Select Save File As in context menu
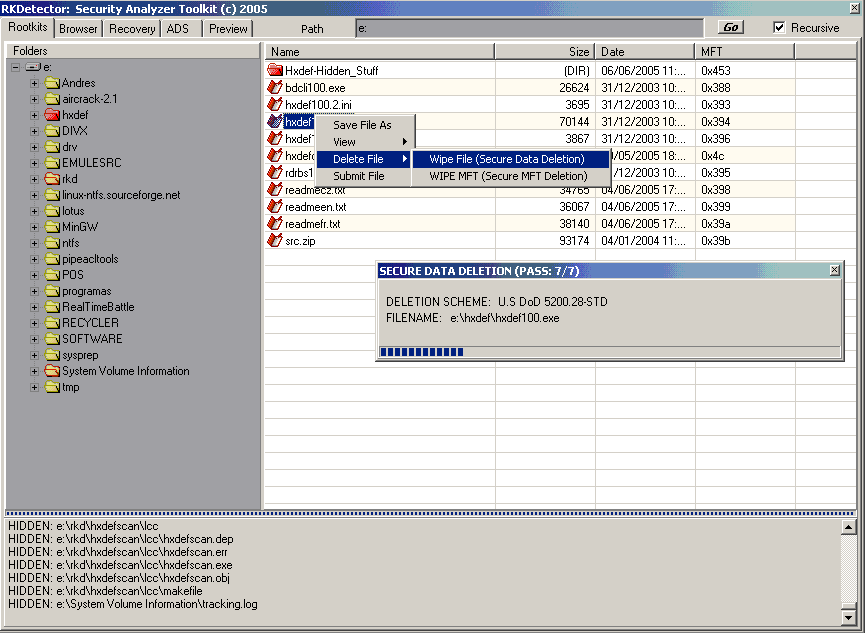This screenshot has height=633, width=865. pyautogui.click(x=362, y=125)
